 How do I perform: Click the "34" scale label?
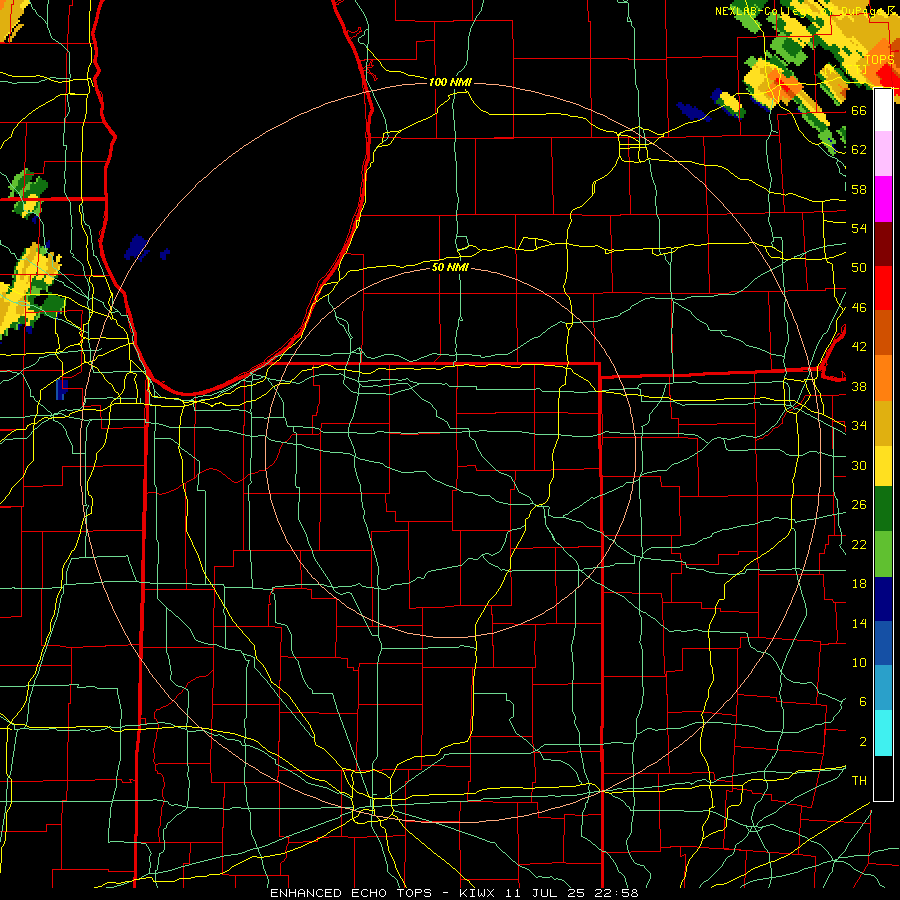tap(859, 425)
